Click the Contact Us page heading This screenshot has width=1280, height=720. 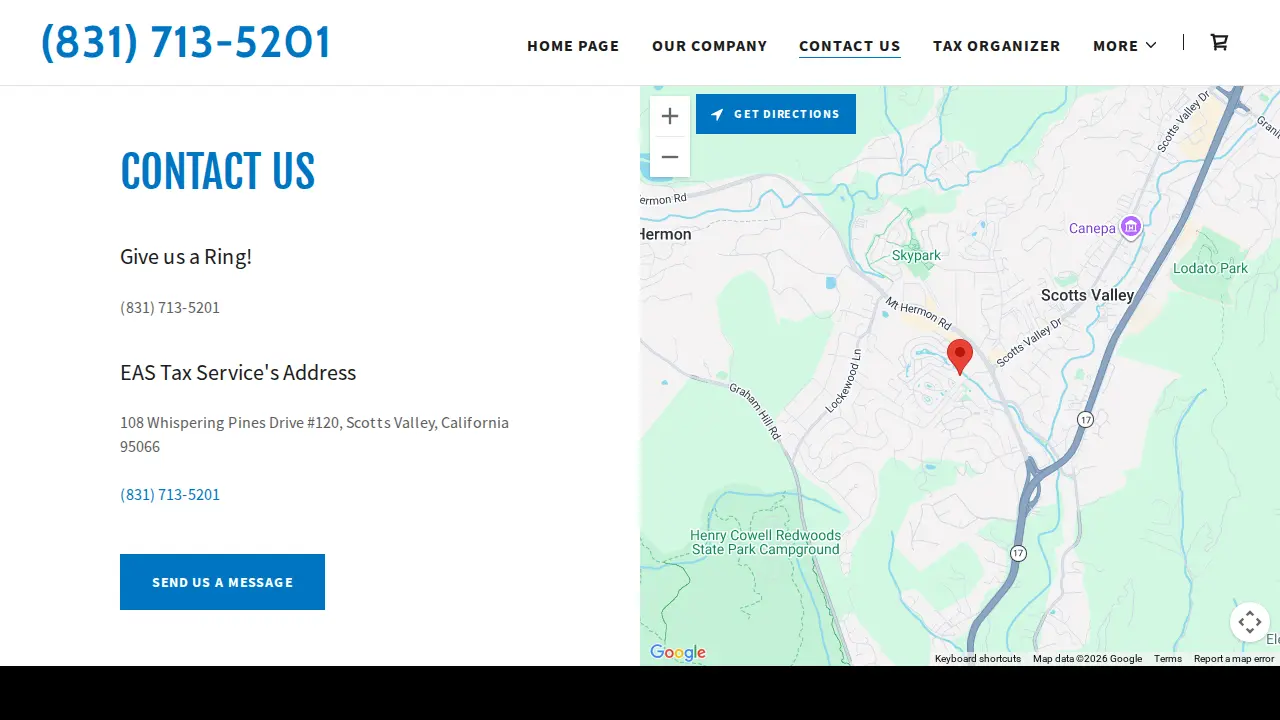pos(217,171)
